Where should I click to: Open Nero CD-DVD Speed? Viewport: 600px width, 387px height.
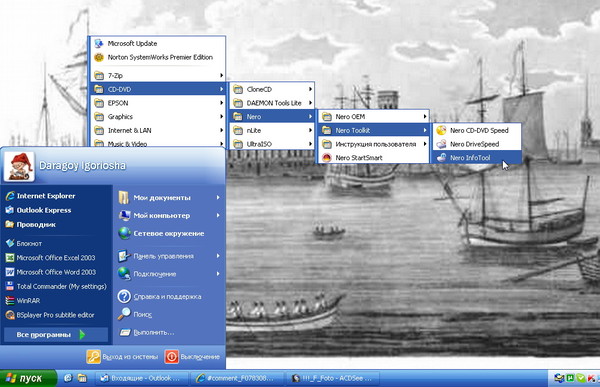[x=477, y=131]
